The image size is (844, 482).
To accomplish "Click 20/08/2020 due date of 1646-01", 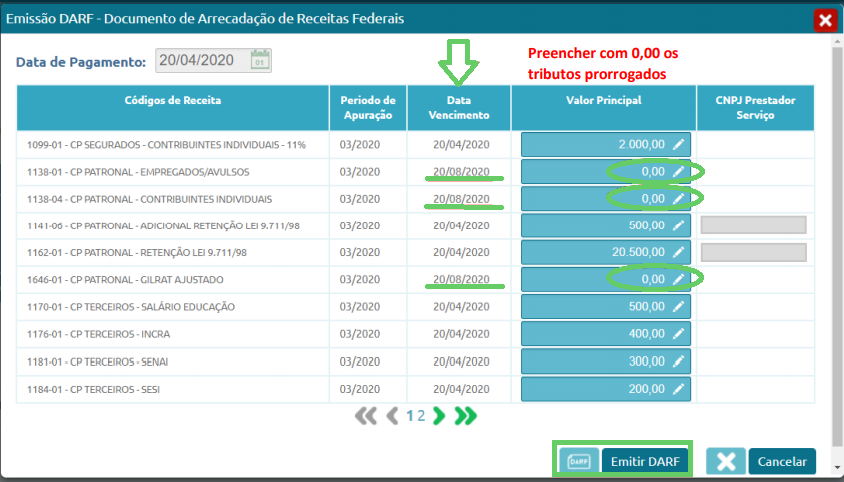I will [x=461, y=280].
